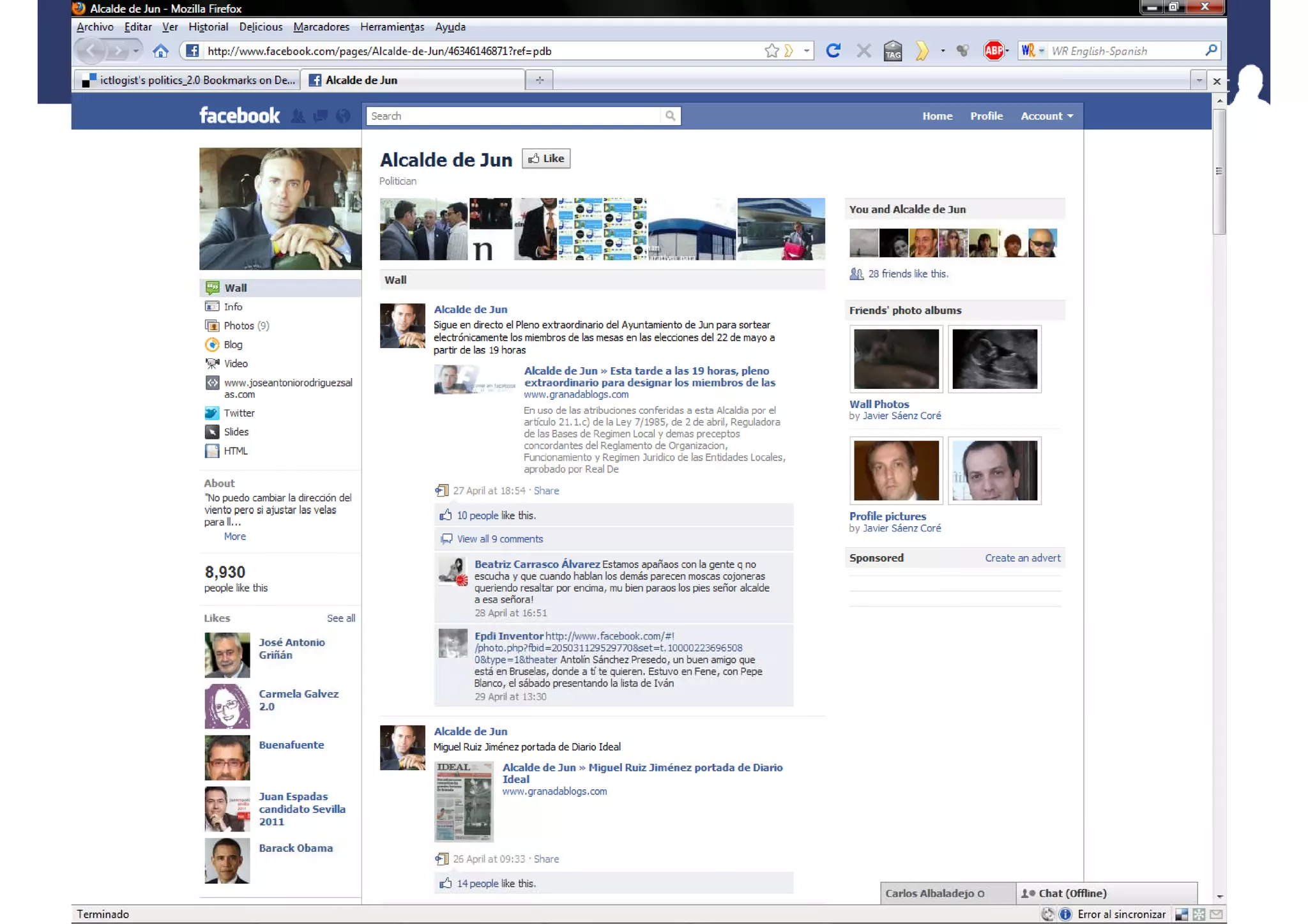This screenshot has width=1308, height=924.
Task: Click the WordReference search magnifier icon
Action: [x=1211, y=50]
